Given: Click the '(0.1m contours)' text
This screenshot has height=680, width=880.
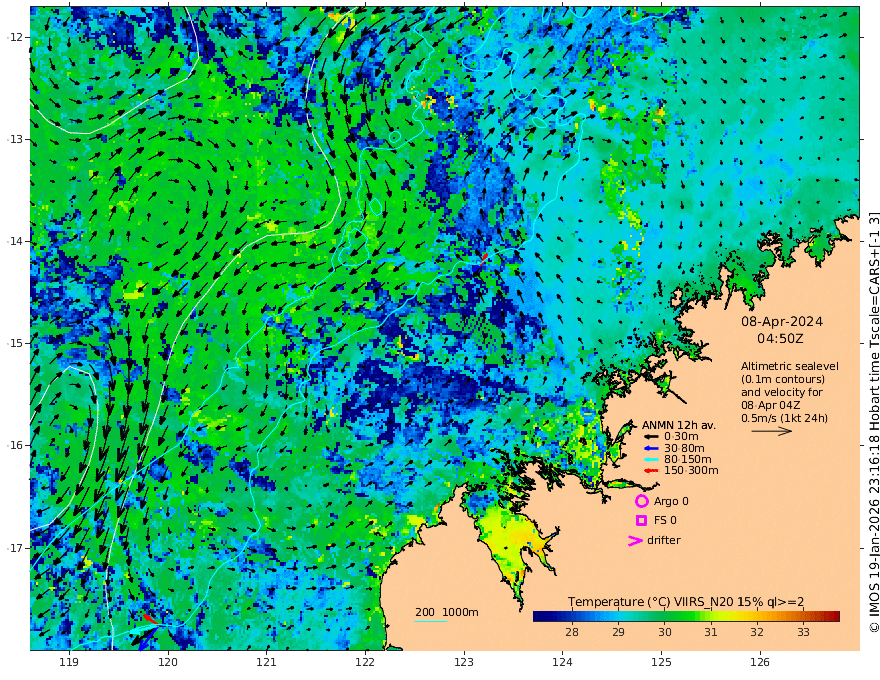Looking at the screenshot, I should coord(782,379).
